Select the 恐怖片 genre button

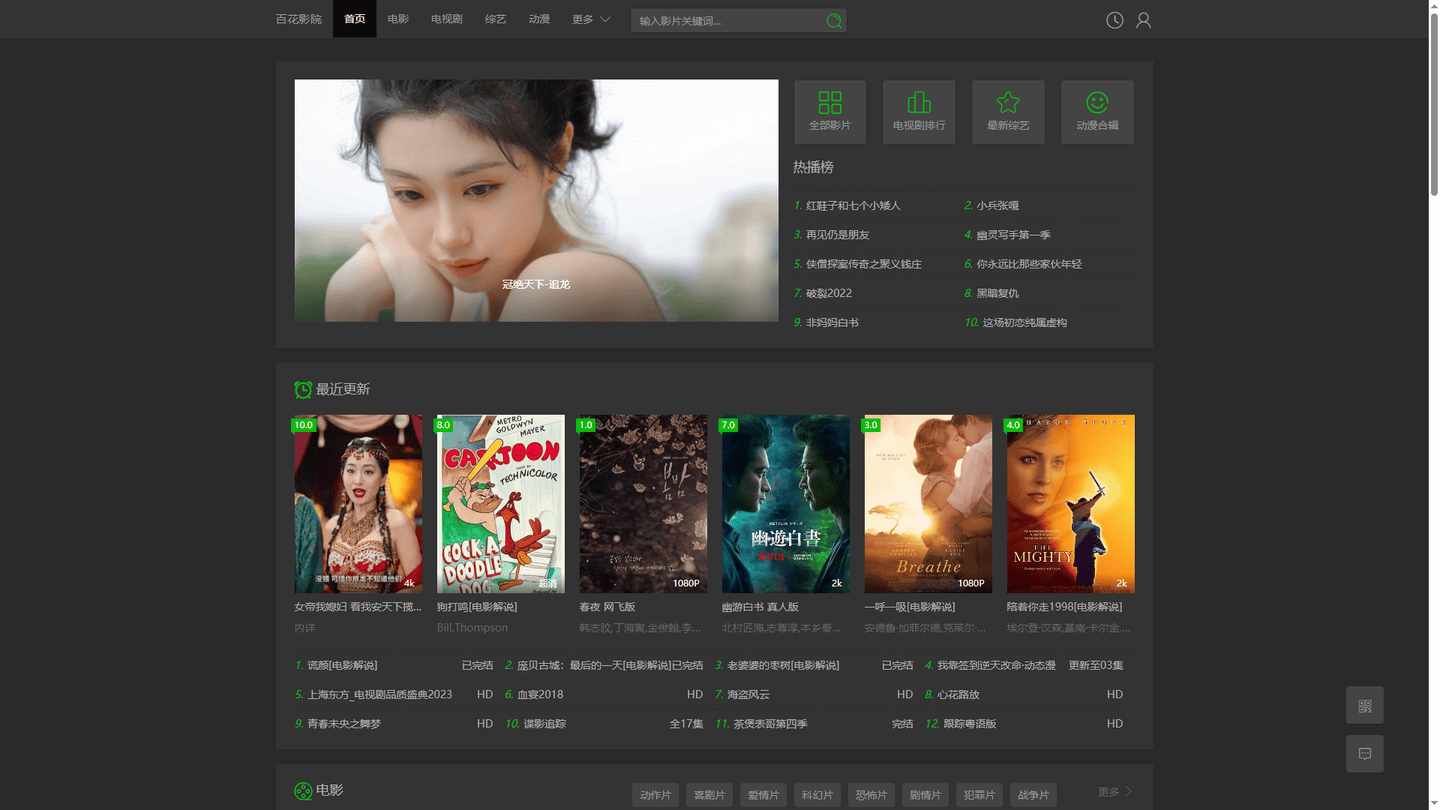(x=871, y=795)
